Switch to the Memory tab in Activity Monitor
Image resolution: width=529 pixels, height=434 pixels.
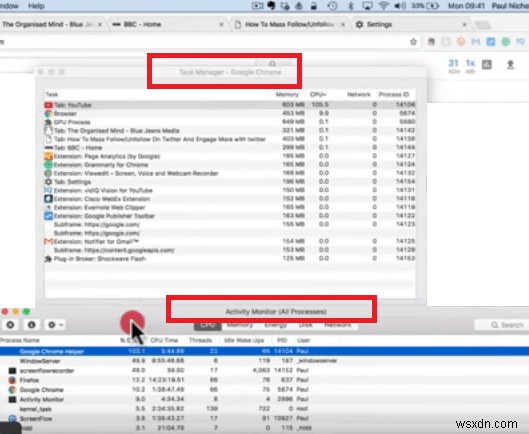point(240,325)
